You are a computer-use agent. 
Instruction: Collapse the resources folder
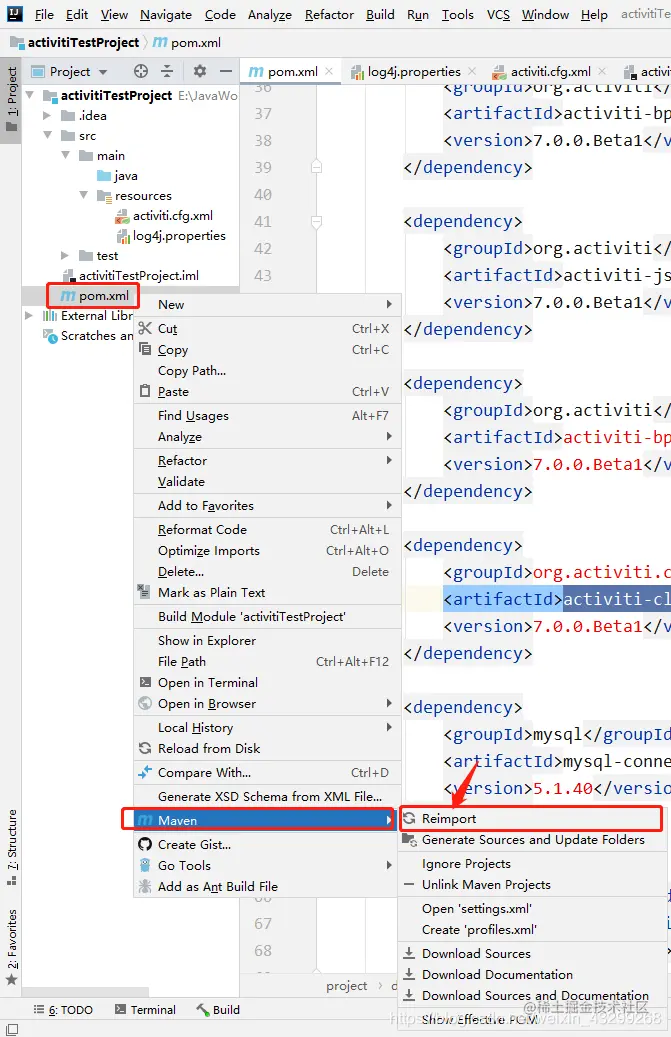83,195
